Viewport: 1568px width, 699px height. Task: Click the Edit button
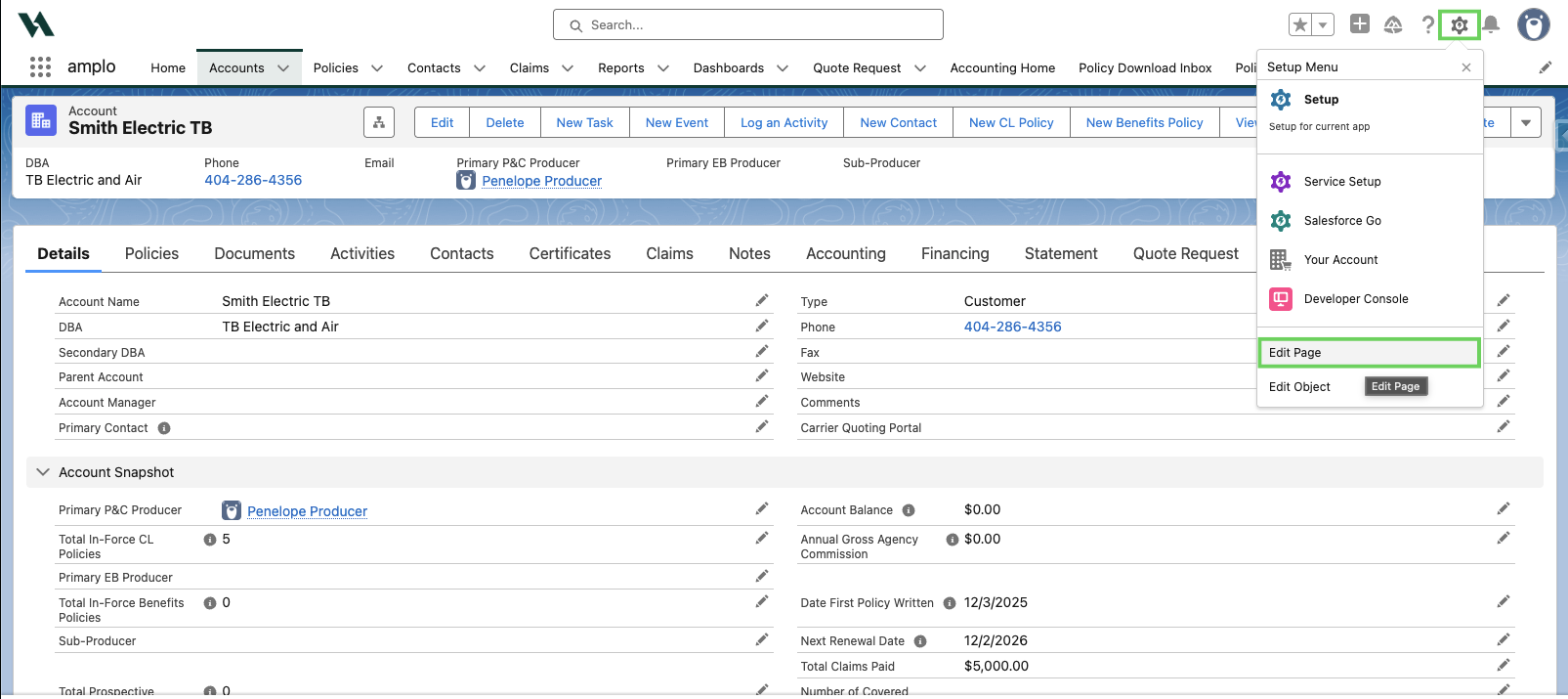point(443,123)
